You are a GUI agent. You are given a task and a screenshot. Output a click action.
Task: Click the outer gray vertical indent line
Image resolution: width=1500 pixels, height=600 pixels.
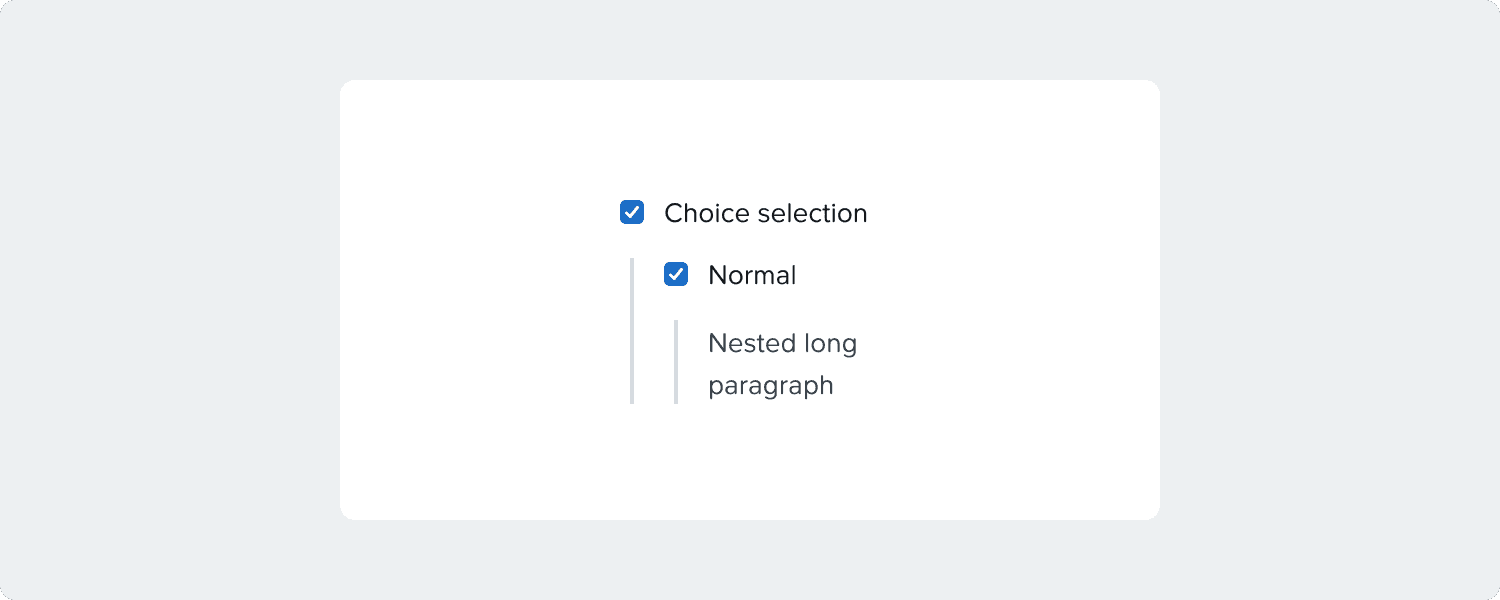click(x=632, y=330)
